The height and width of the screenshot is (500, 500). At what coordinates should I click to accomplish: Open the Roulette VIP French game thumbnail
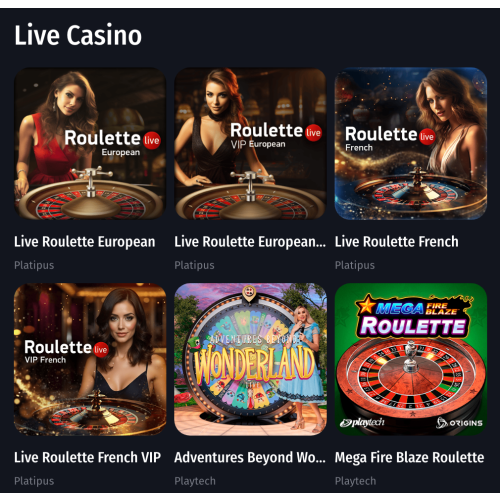tap(90, 359)
